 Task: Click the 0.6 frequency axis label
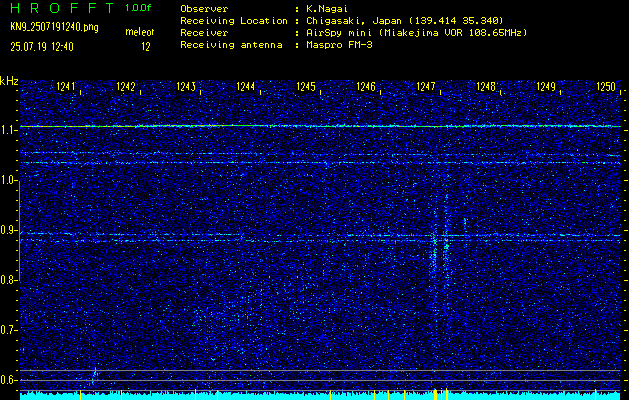(7, 380)
